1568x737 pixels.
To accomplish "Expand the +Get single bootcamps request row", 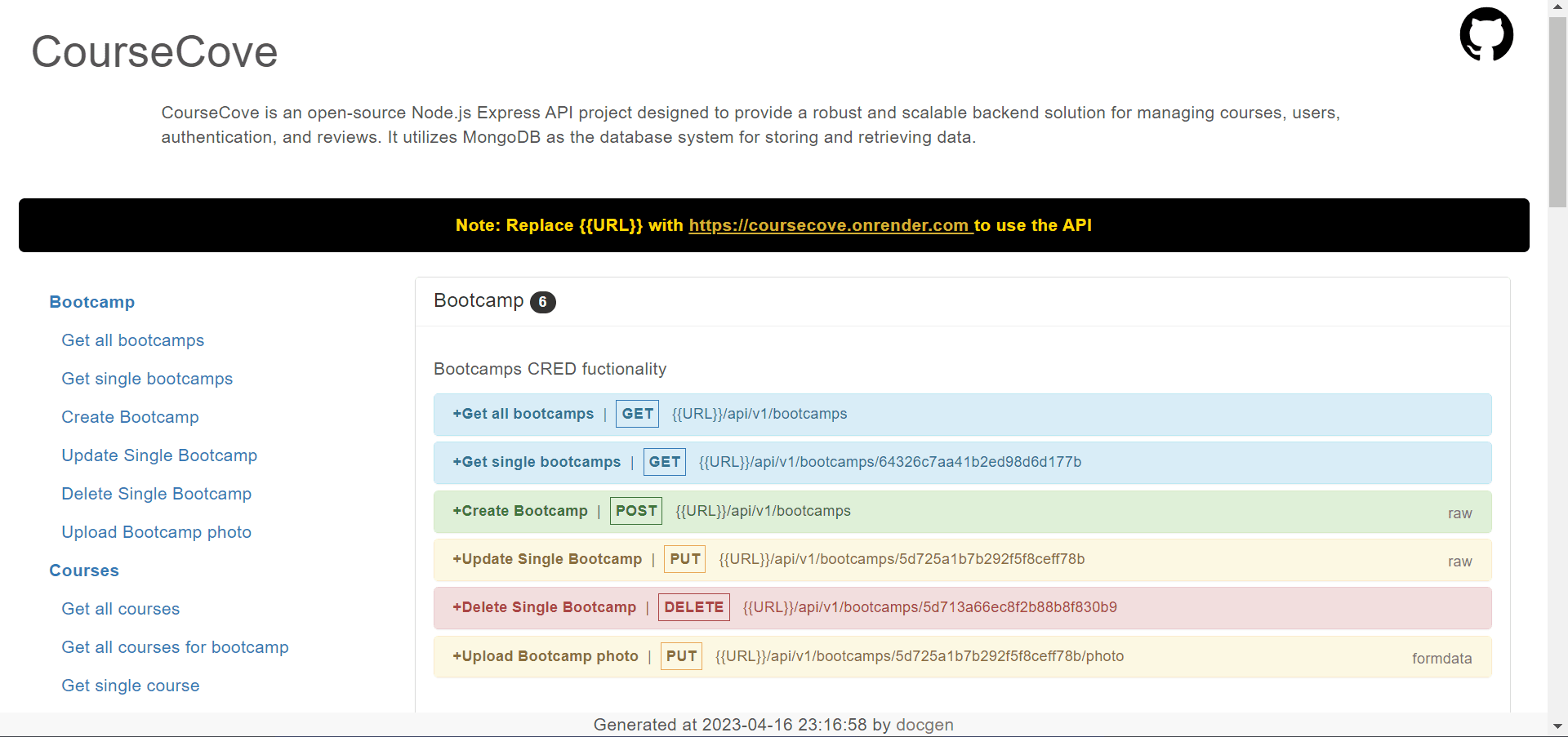I will coord(962,463).
